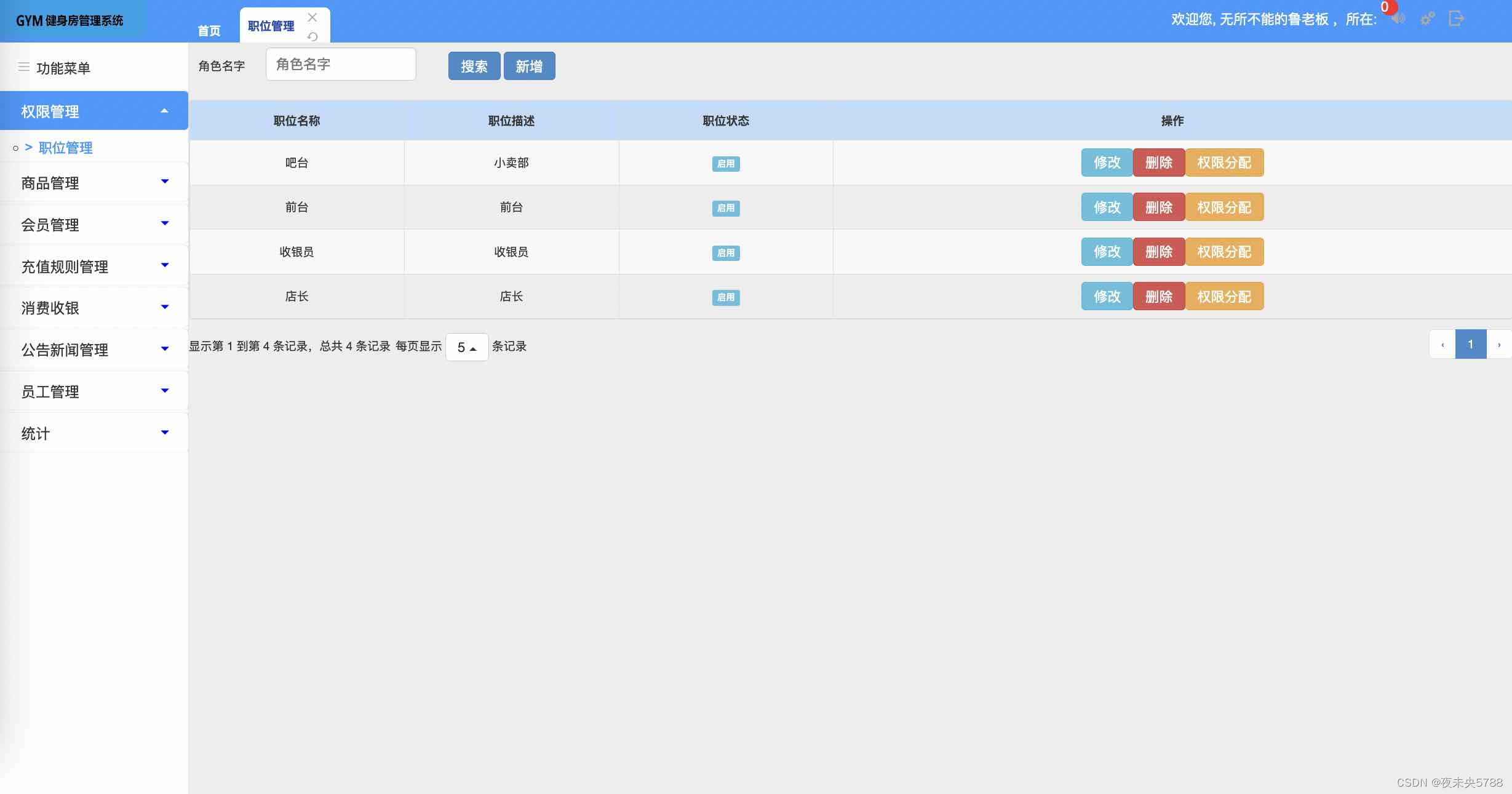Click the 角色名字 search input field
This screenshot has height=794, width=1512.
341,65
